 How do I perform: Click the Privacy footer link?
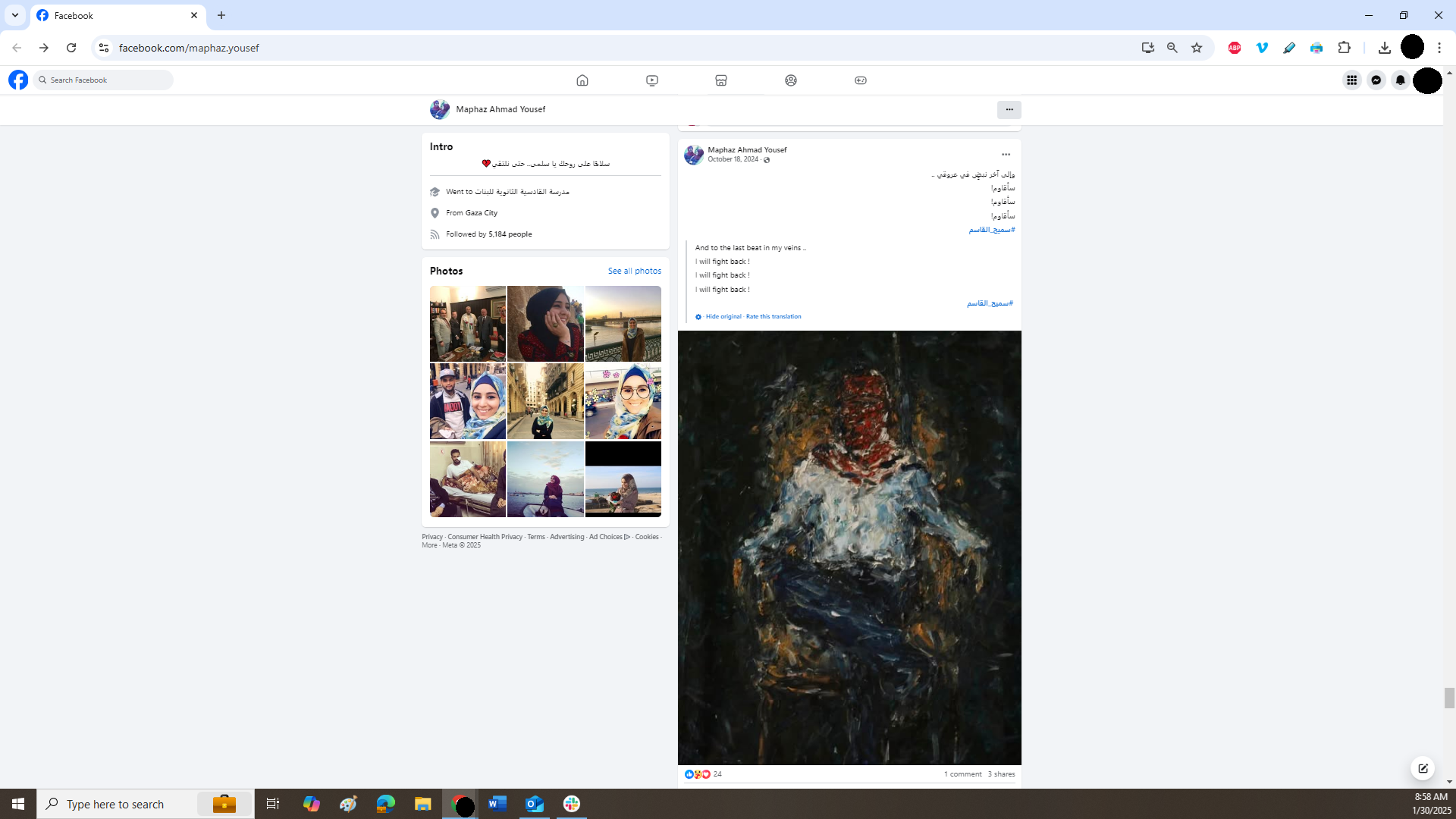[432, 537]
